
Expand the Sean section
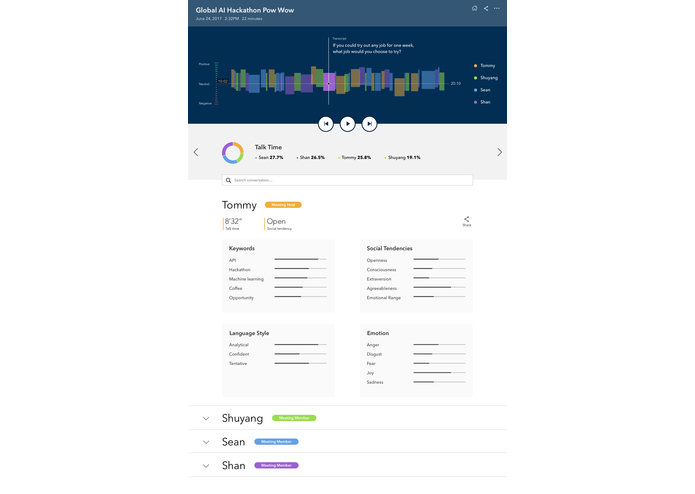pyautogui.click(x=206, y=442)
